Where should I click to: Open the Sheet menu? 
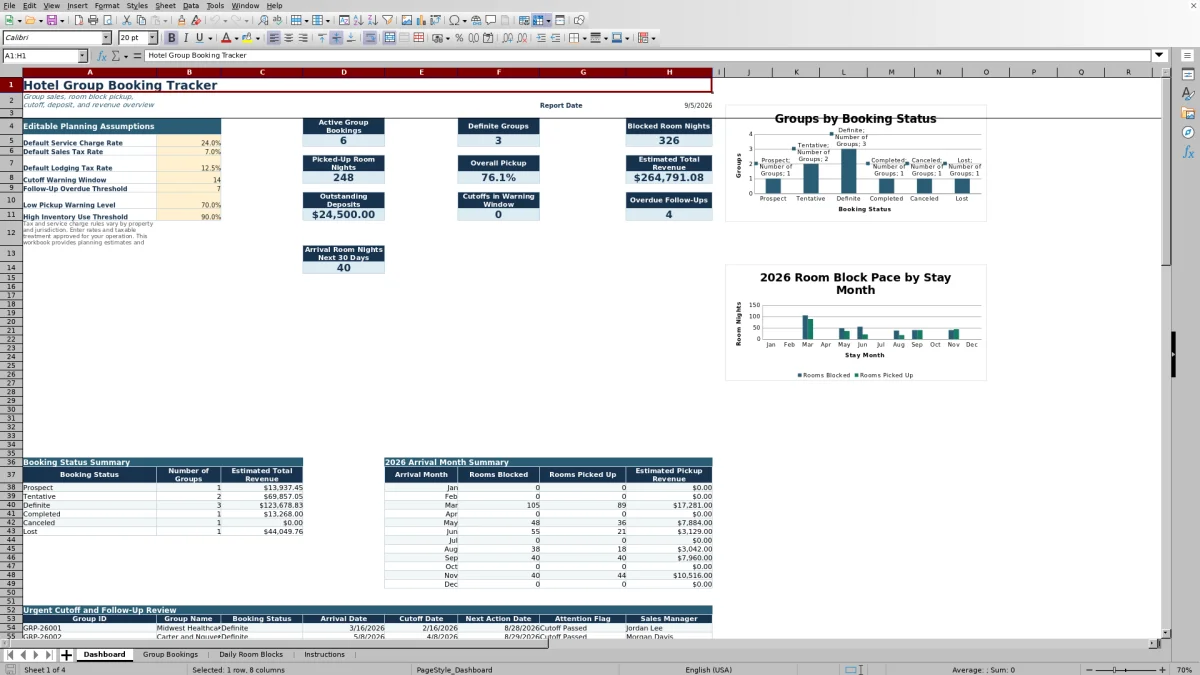point(165,6)
